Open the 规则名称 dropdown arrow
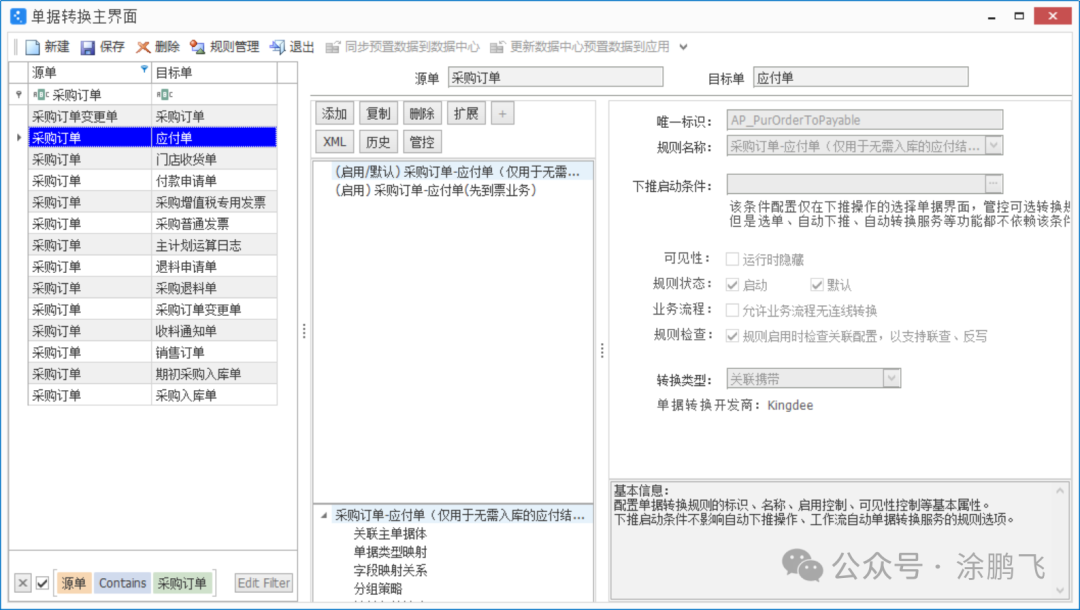The image size is (1080, 610). (x=993, y=146)
